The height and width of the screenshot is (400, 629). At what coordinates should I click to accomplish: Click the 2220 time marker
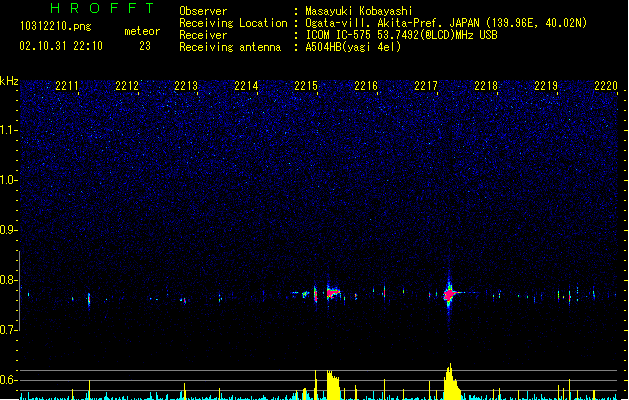[606, 86]
